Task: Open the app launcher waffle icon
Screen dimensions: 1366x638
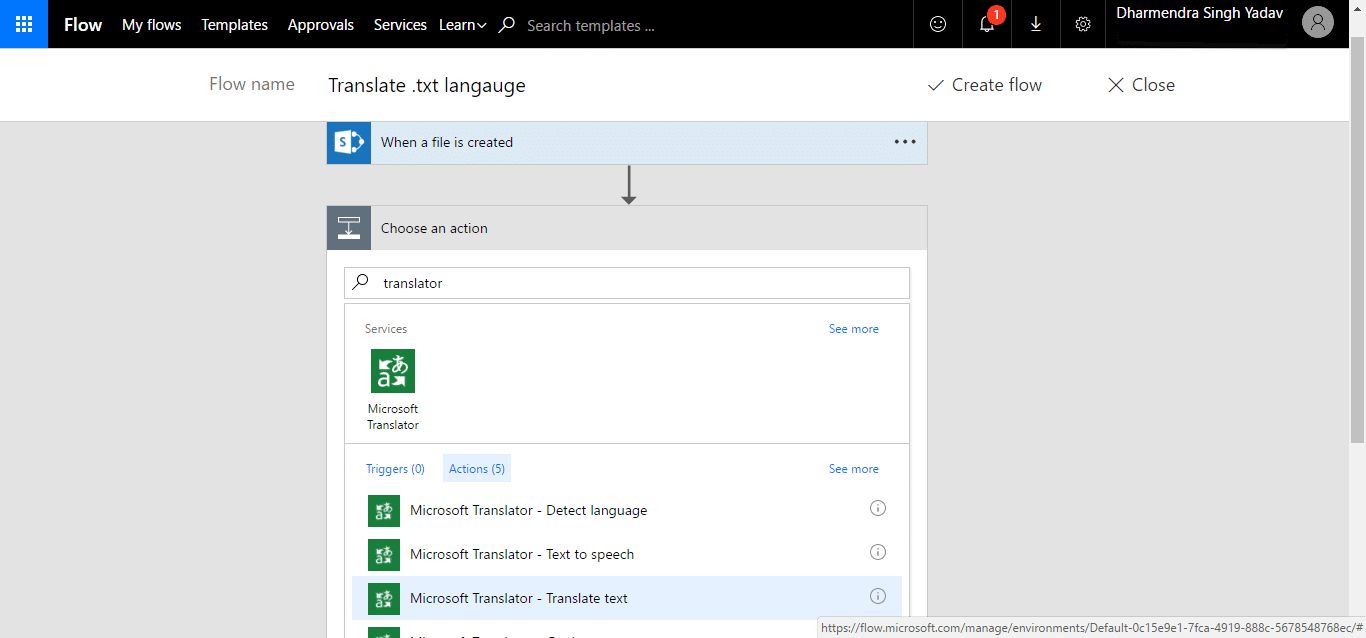Action: coord(24,24)
